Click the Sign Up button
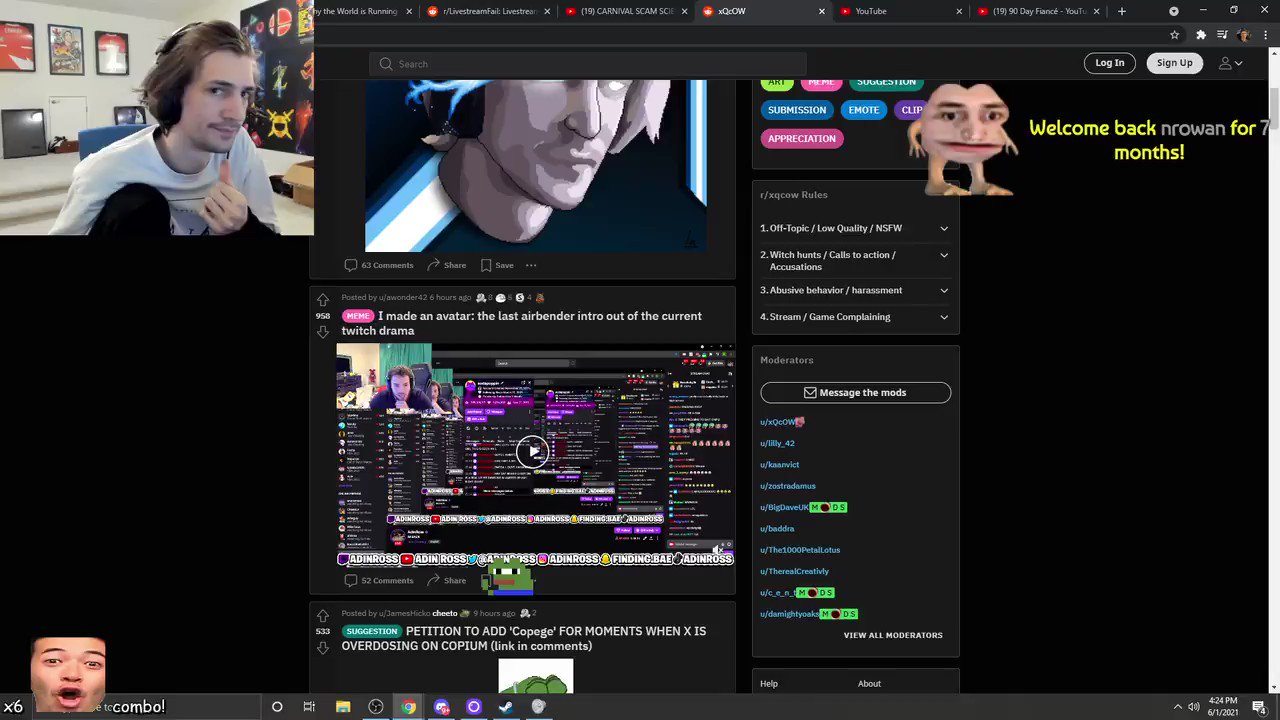This screenshot has width=1280, height=720. coord(1174,63)
